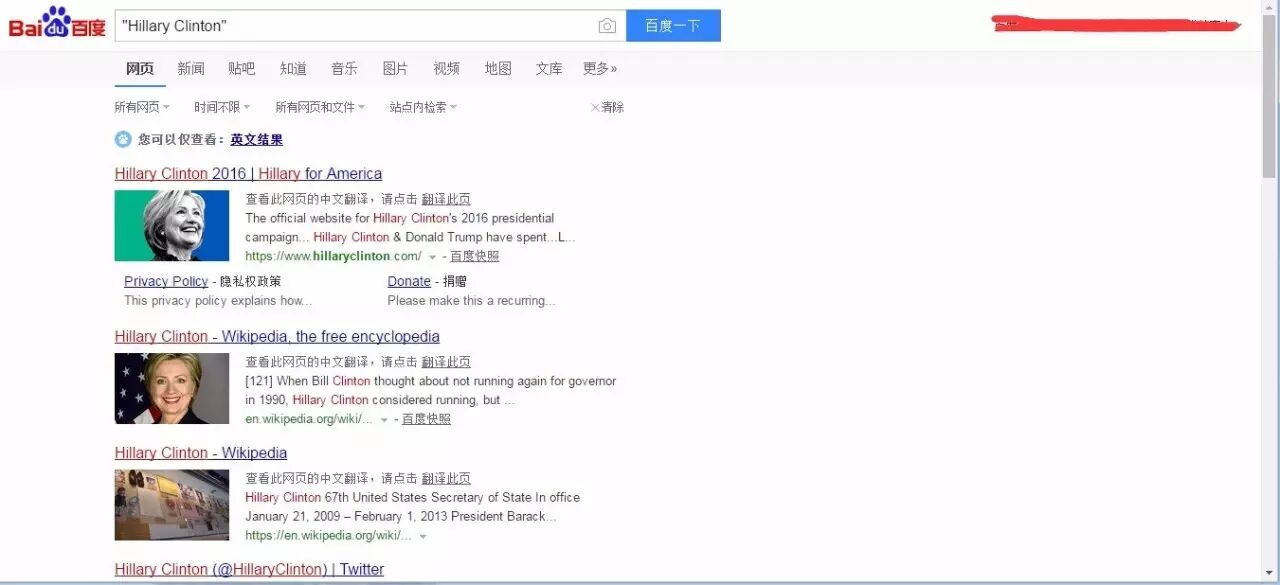The width and height of the screenshot is (1280, 585).
Task: Open the "Hillary Clinton (@HillaryClinton) | Twitter" result
Action: pos(249,570)
